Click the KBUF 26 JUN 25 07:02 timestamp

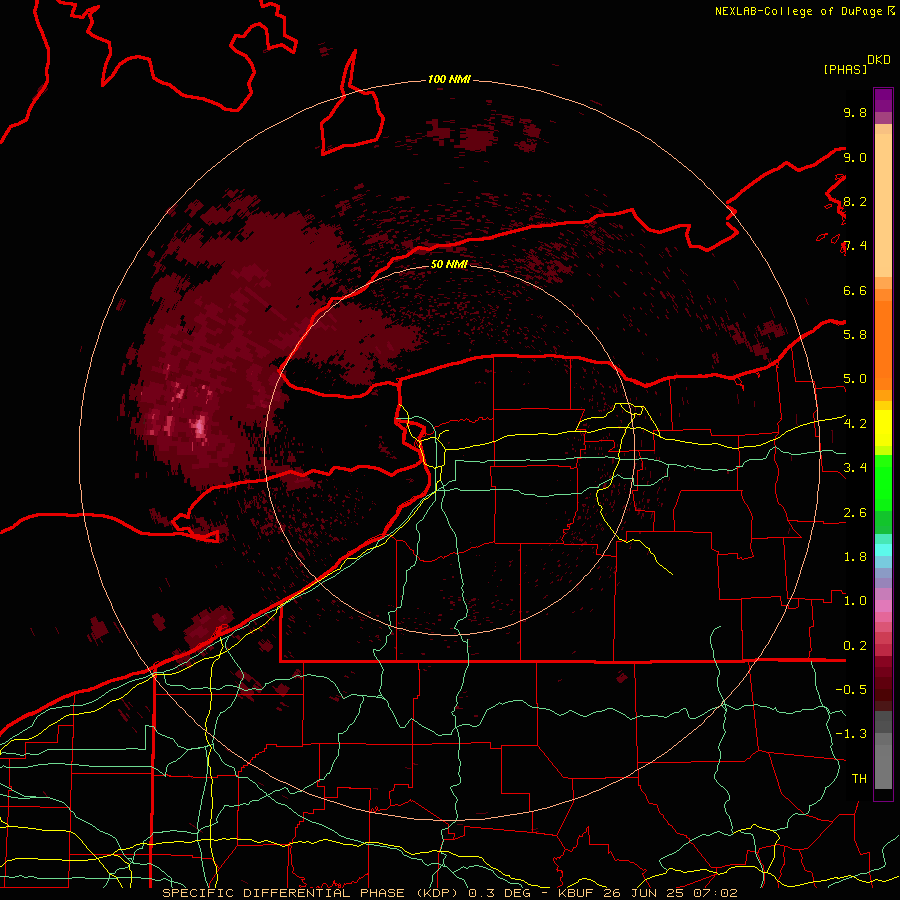pos(647,893)
